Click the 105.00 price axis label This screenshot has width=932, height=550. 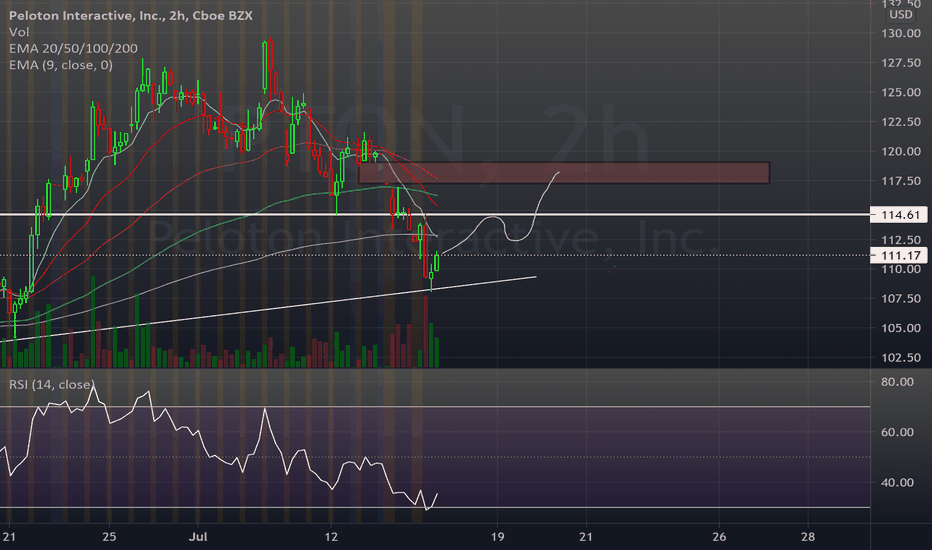coord(900,328)
